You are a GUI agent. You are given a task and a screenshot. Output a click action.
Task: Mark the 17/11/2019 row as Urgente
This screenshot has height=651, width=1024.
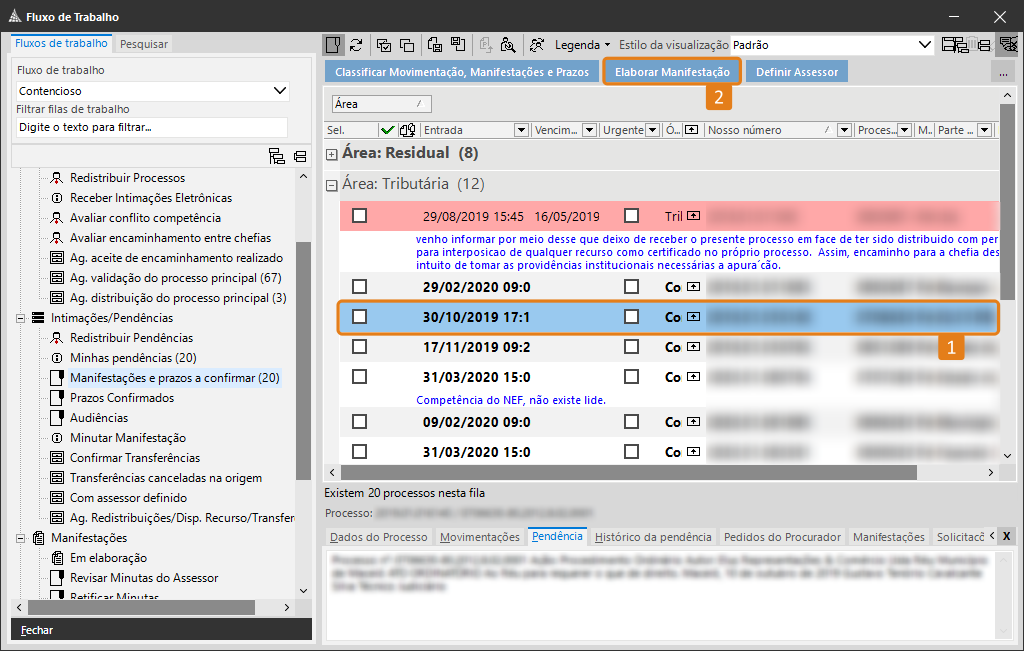click(x=631, y=347)
